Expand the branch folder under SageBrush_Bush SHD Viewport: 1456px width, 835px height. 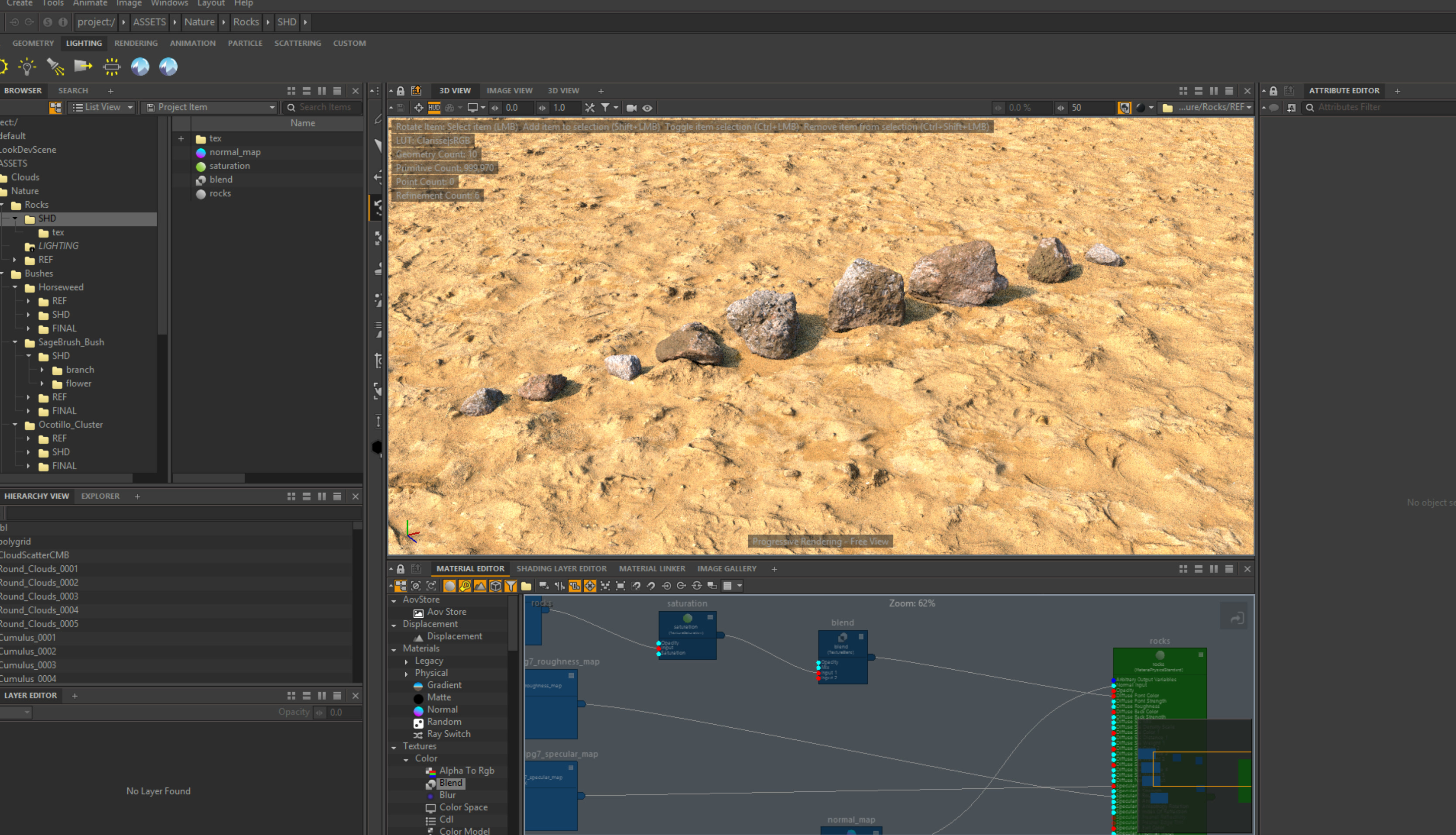pyautogui.click(x=42, y=370)
